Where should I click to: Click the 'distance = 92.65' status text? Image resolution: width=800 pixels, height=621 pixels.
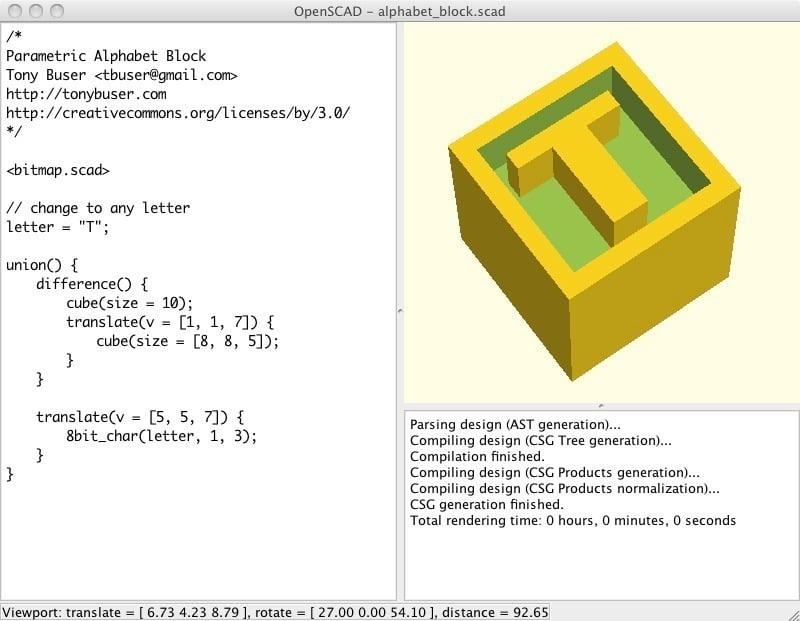(495, 612)
